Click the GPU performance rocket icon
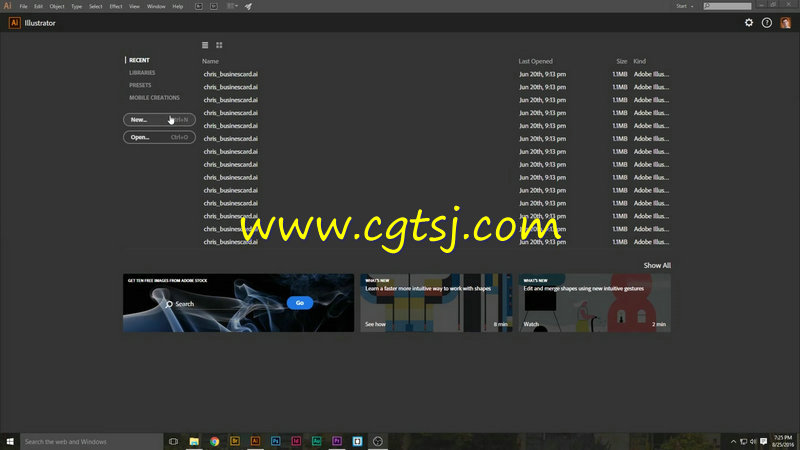The image size is (800, 450). (x=248, y=6)
